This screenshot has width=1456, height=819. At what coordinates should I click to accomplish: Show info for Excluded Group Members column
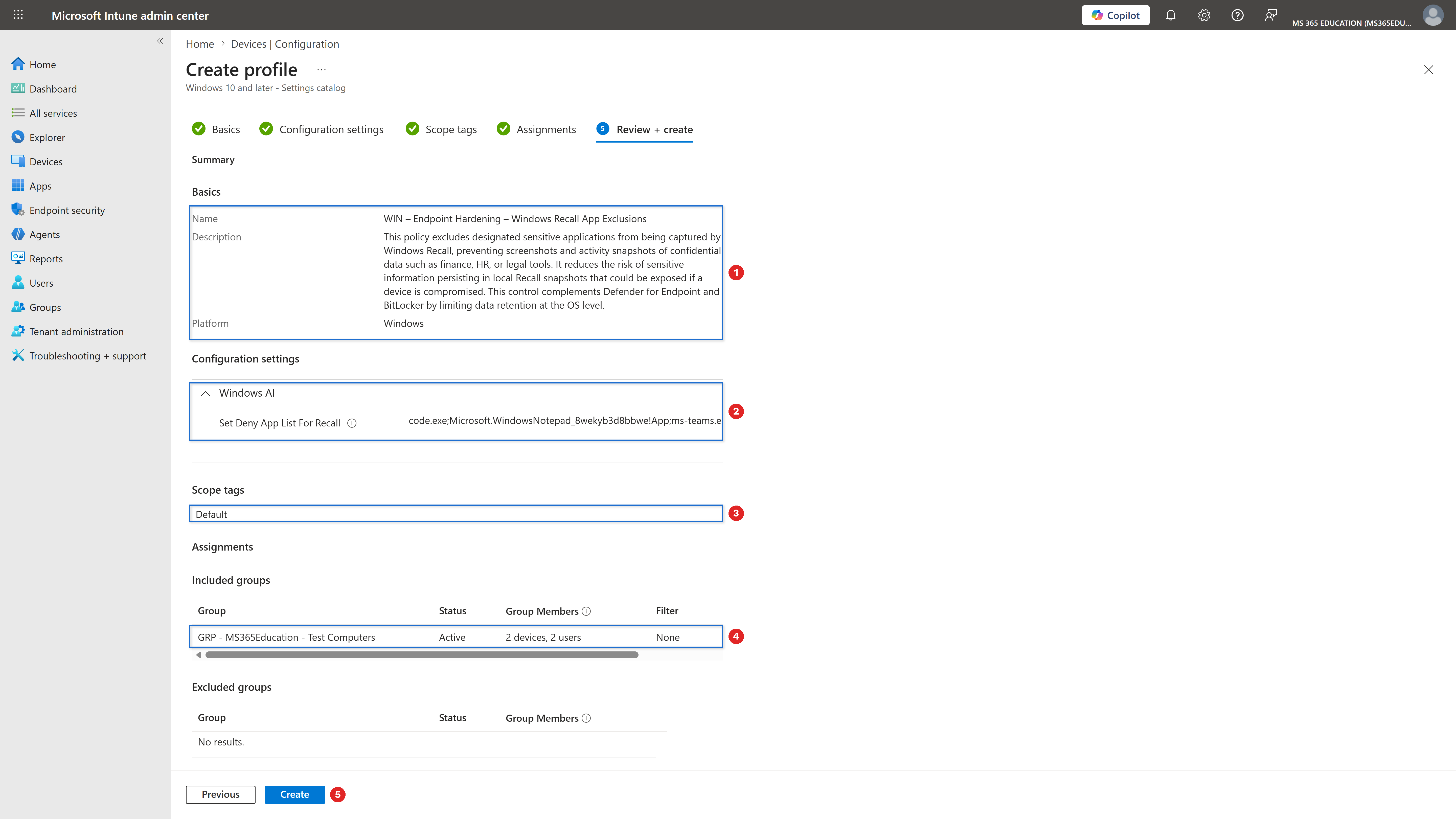(586, 718)
